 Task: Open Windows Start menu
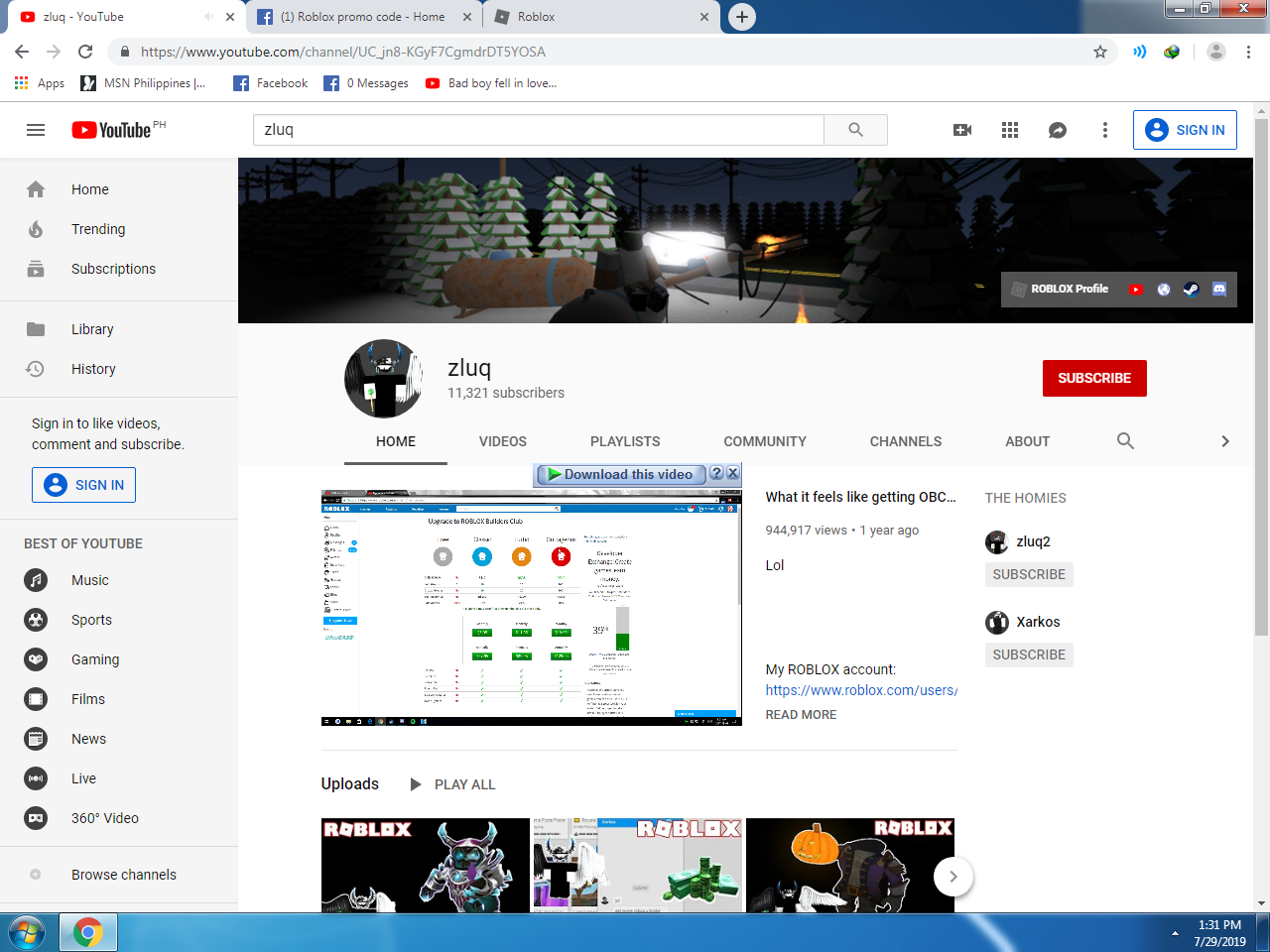[26, 933]
